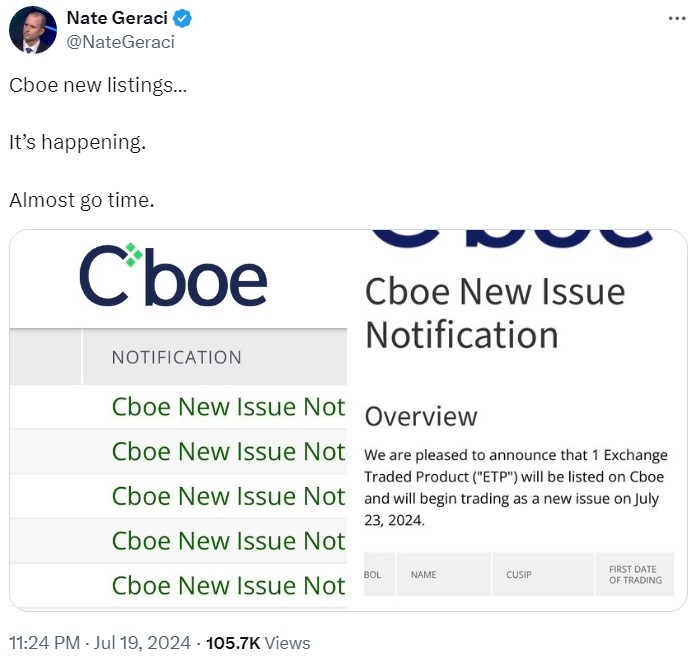
Task: View the 105.7K Views analytics link
Action: pos(258,643)
